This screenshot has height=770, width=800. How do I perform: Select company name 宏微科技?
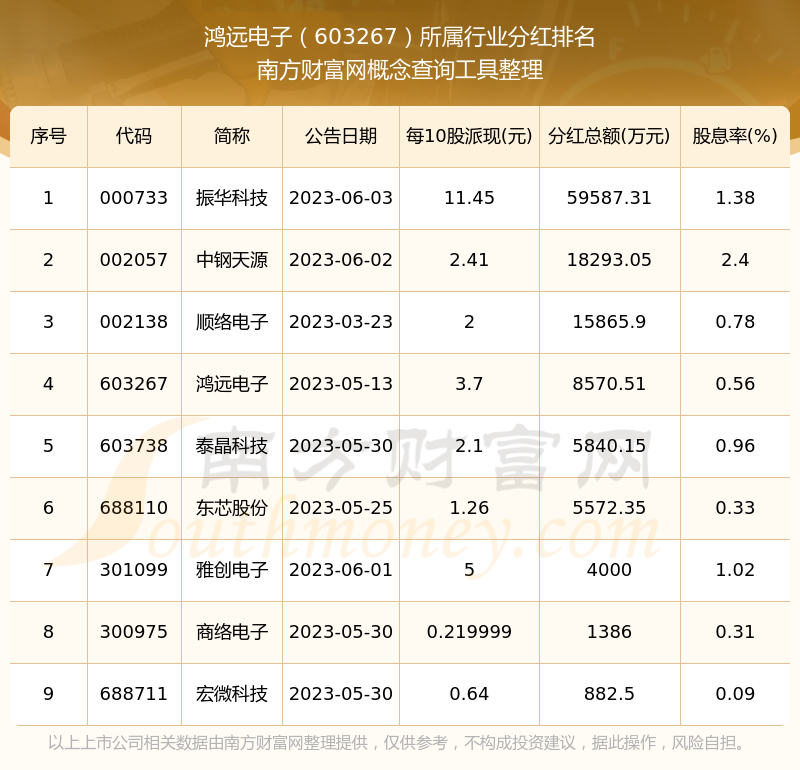pos(232,693)
